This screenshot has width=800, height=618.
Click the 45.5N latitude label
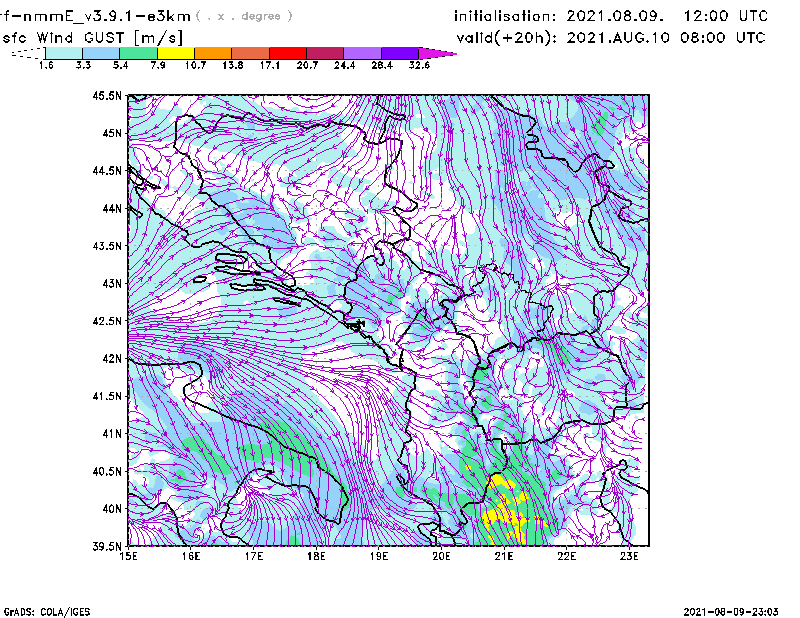[x=107, y=95]
